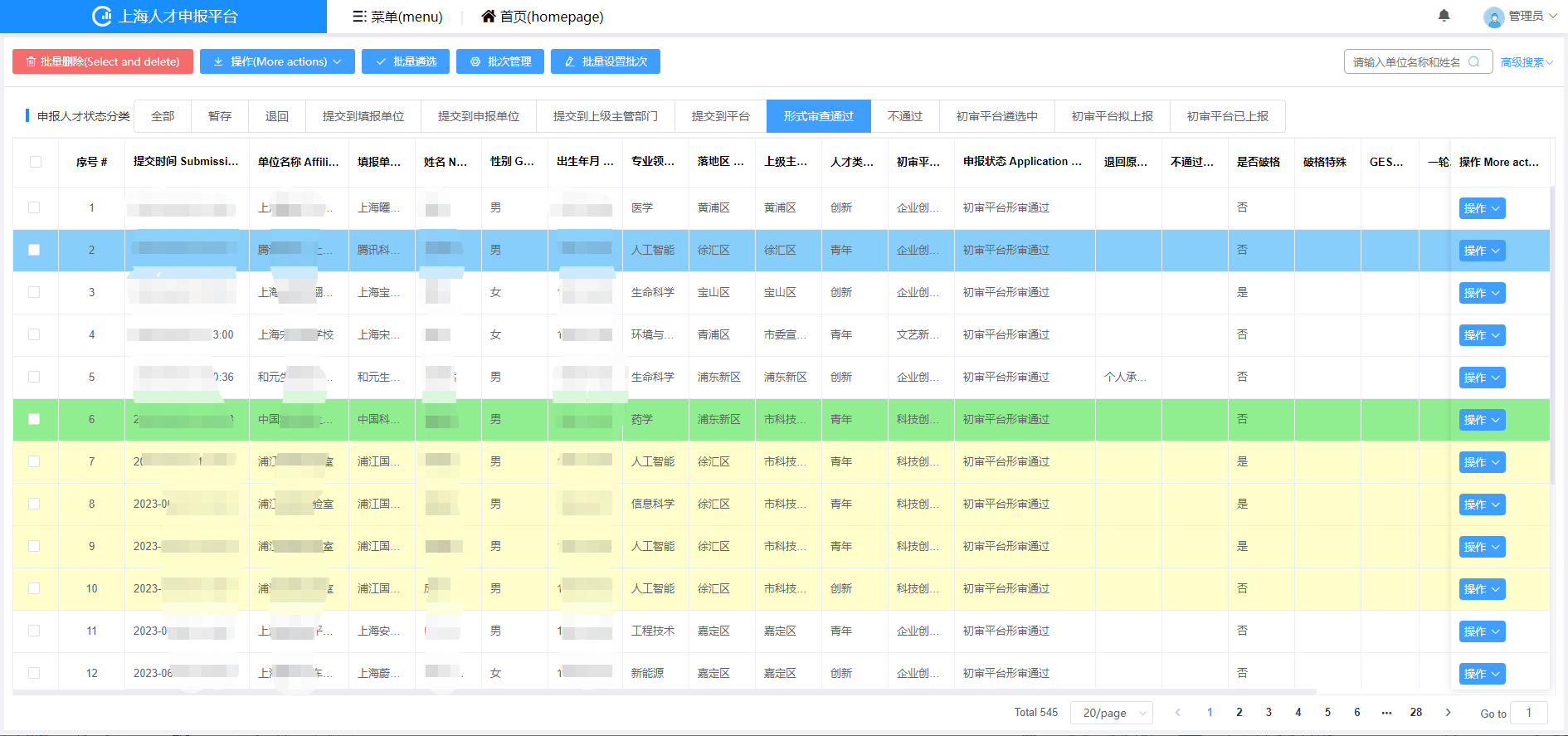Click the Go to page number field
The width and height of the screenshot is (1568, 736).
pos(1529,713)
